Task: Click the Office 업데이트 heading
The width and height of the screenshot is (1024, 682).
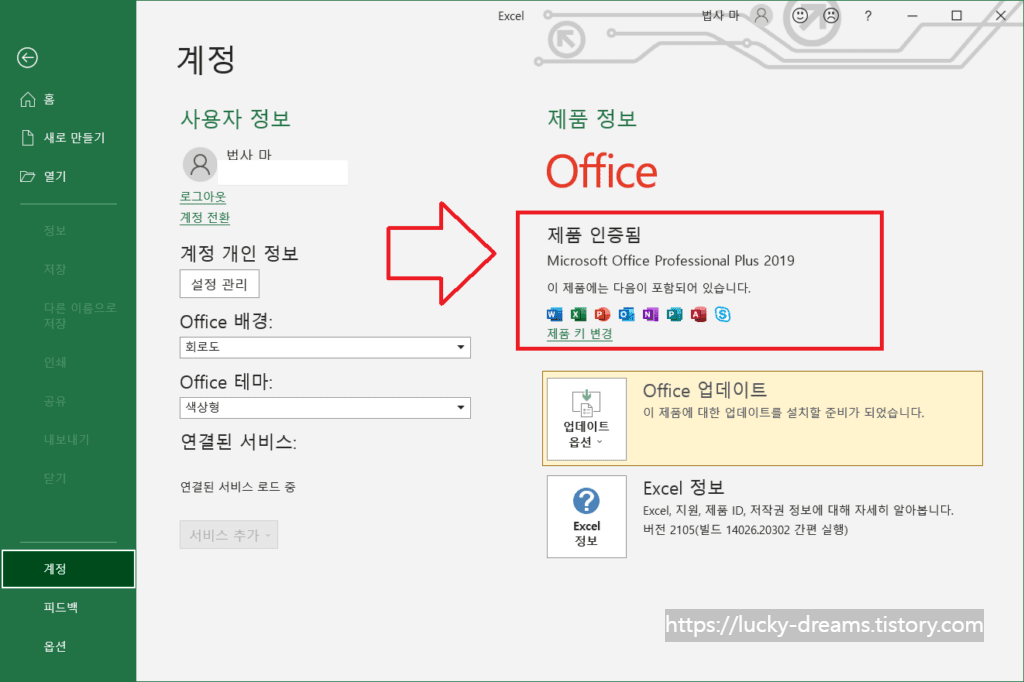Action: pos(705,390)
